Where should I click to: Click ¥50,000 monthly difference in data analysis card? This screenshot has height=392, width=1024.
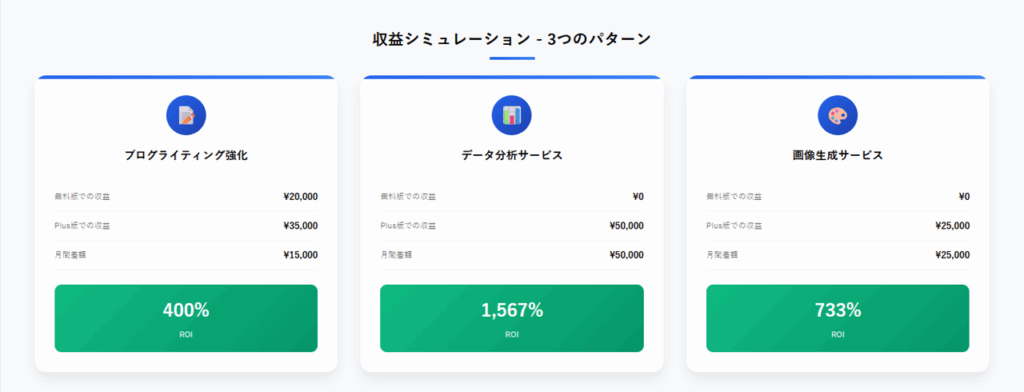click(x=626, y=255)
